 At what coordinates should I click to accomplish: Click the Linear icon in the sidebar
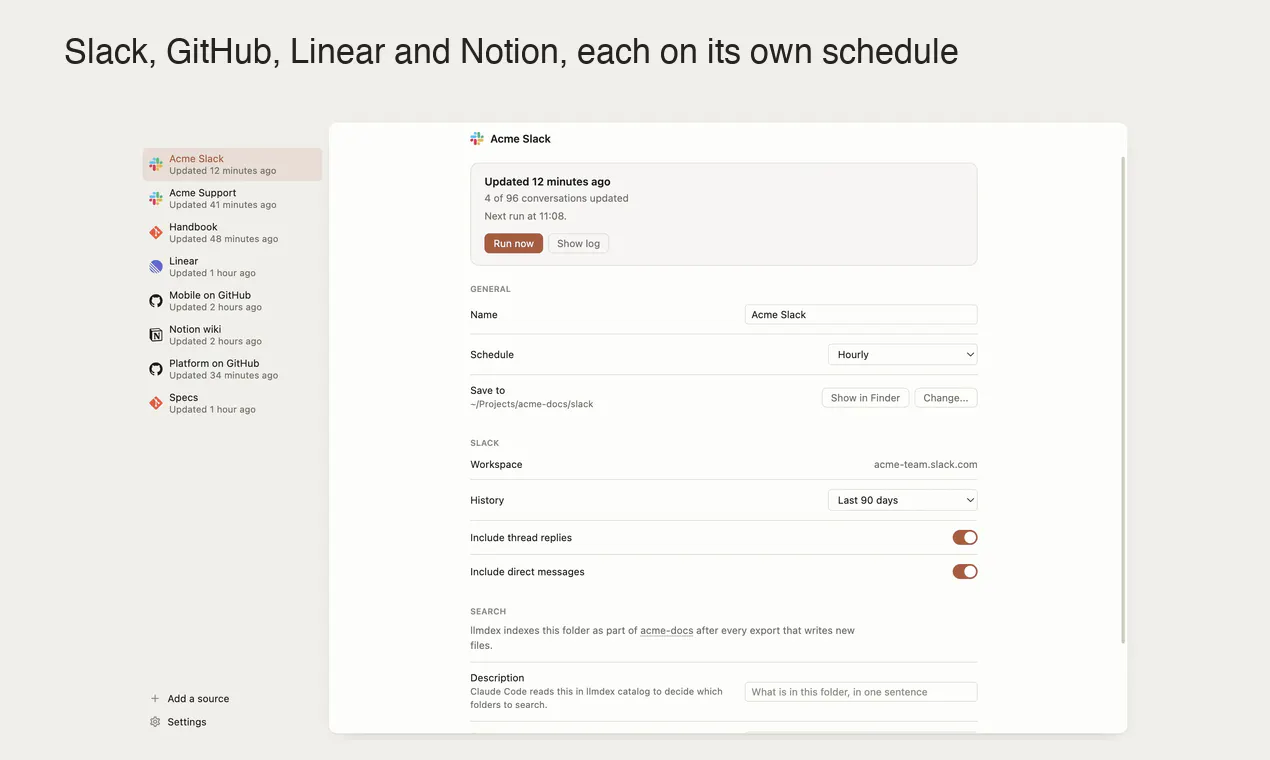click(x=156, y=266)
